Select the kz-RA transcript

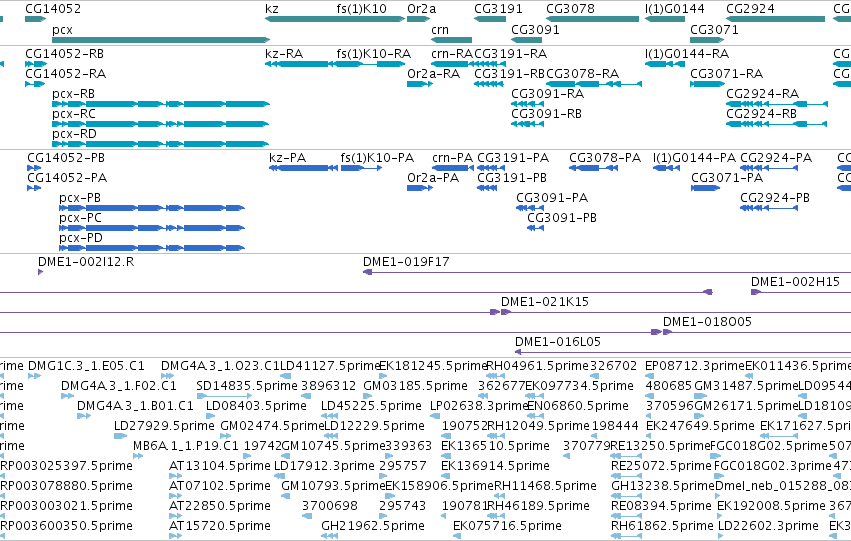(x=300, y=64)
